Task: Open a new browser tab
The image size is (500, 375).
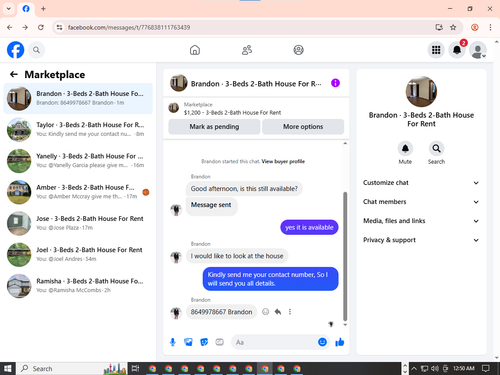Action: [43, 9]
